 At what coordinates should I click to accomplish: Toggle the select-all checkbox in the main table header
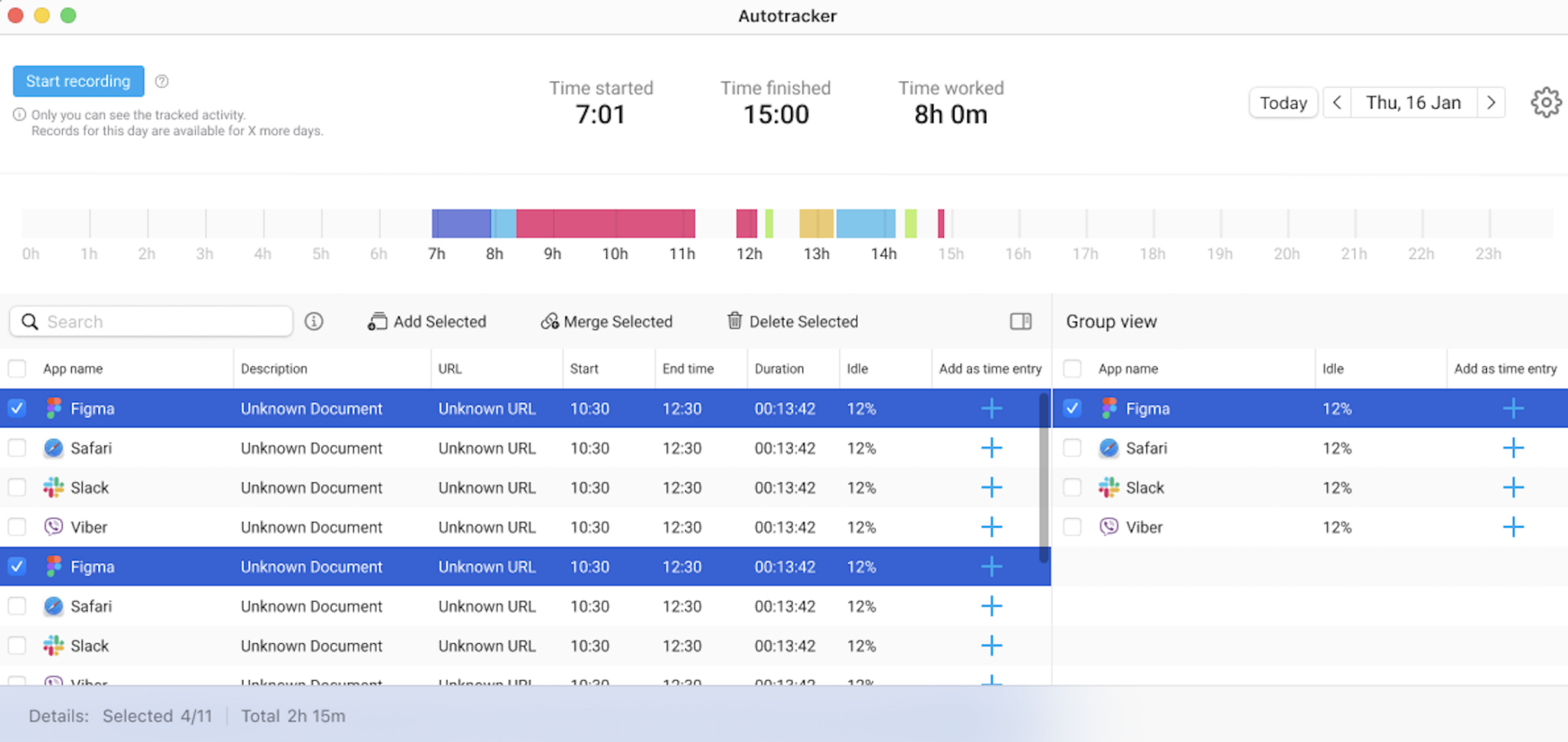(17, 368)
